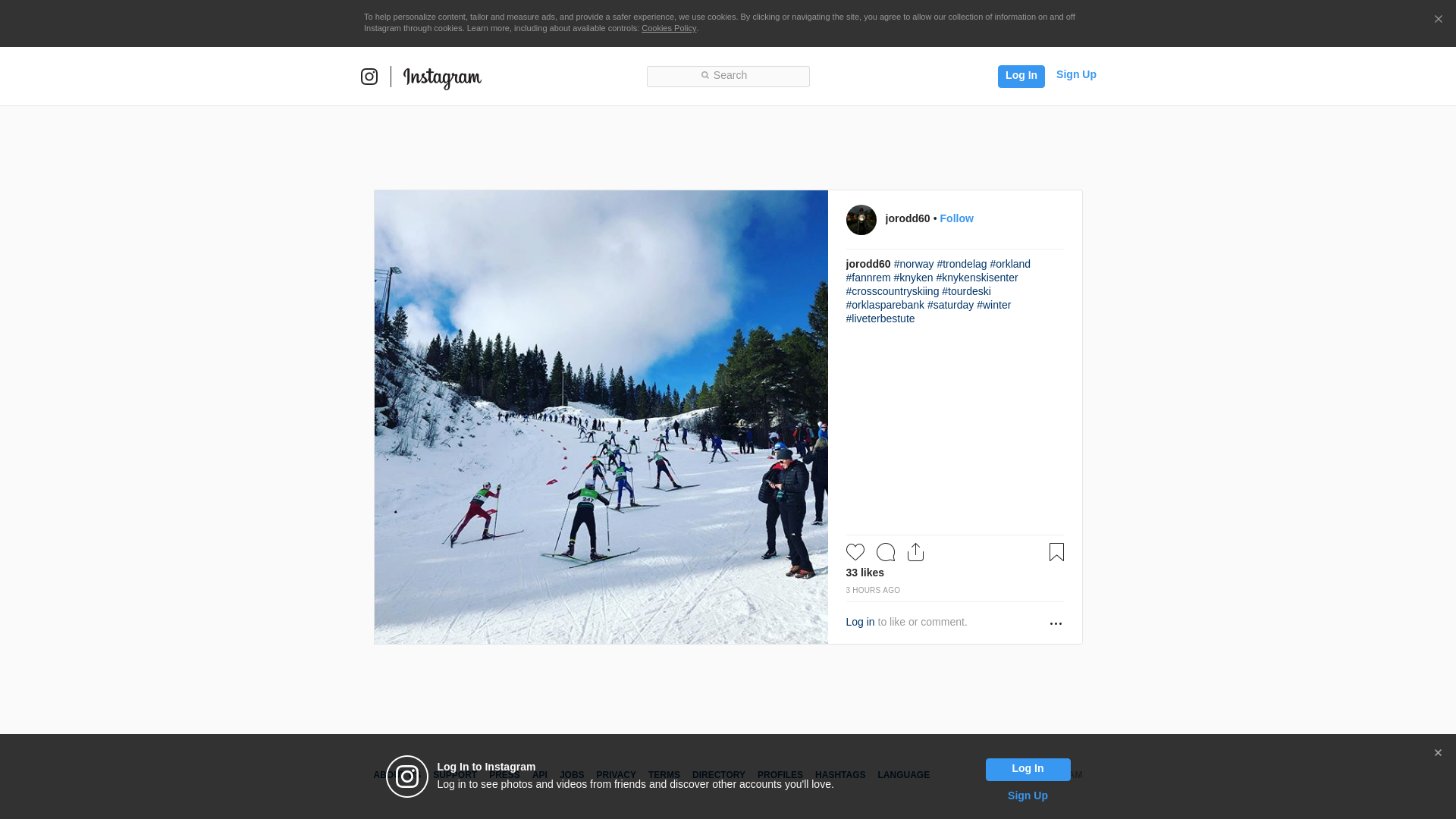Viewport: 1456px width, 819px height.
Task: Open the Sign Up link in header
Action: click(1075, 74)
